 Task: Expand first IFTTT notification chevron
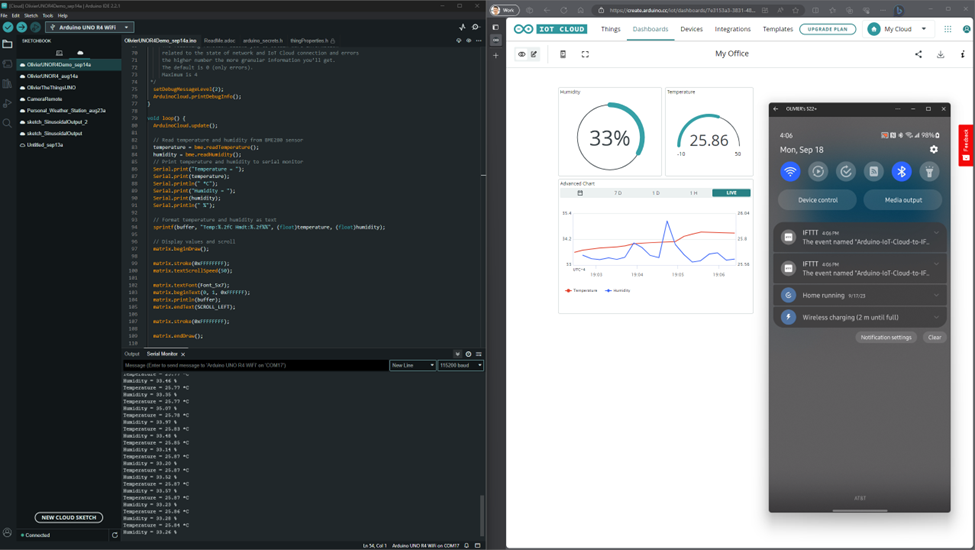pyautogui.click(x=936, y=233)
